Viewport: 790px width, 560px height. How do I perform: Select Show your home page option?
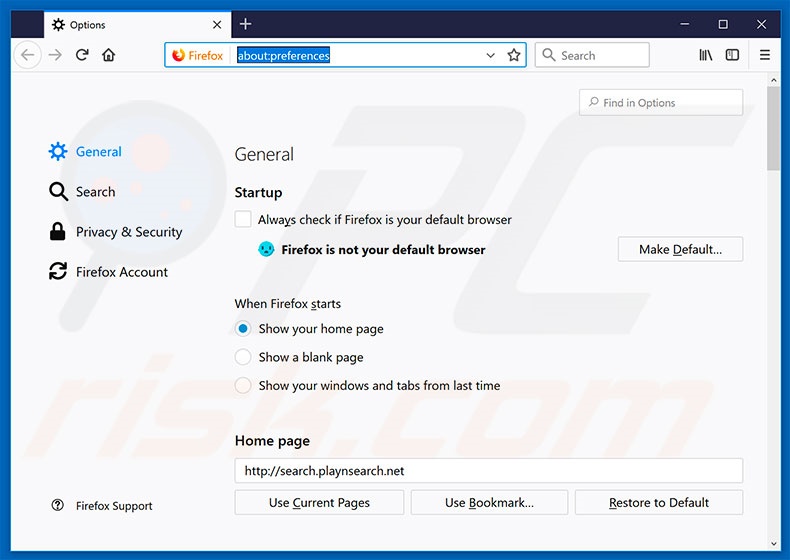tap(243, 329)
